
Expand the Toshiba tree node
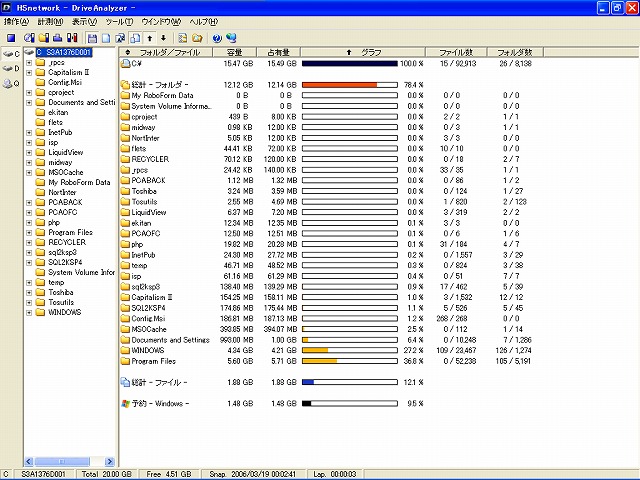(29, 293)
